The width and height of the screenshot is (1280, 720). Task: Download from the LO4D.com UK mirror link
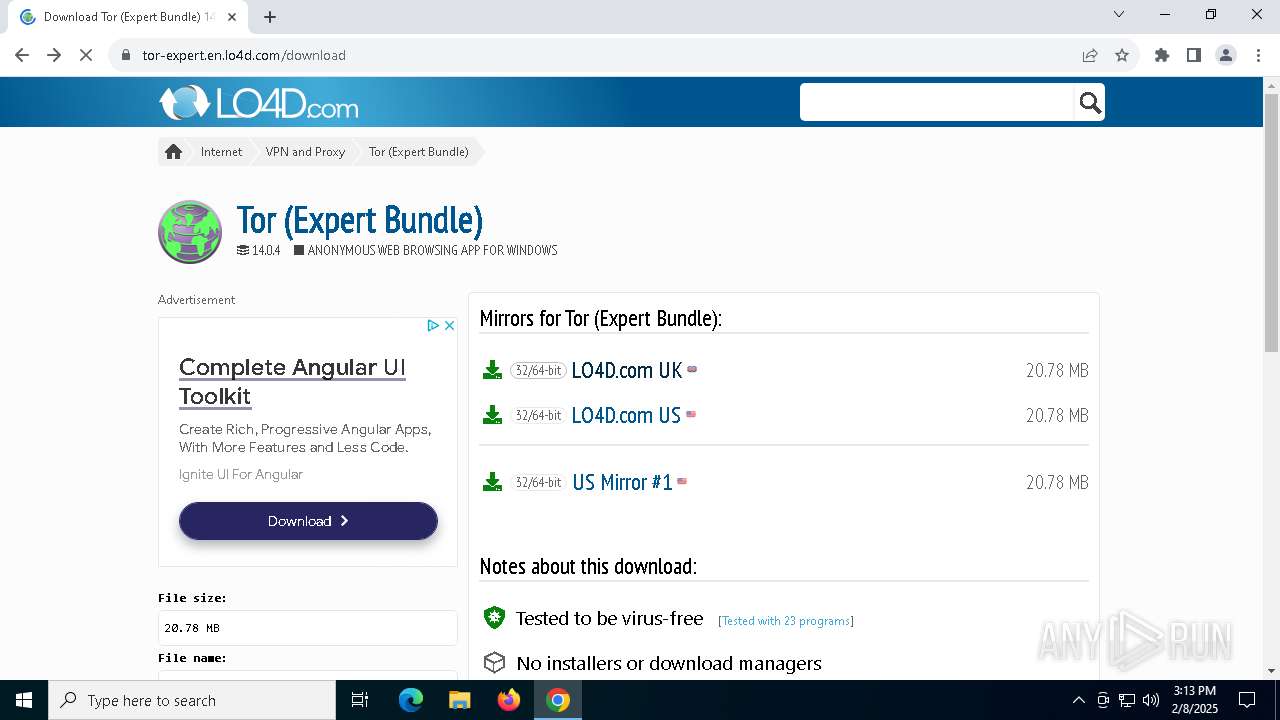tap(627, 370)
